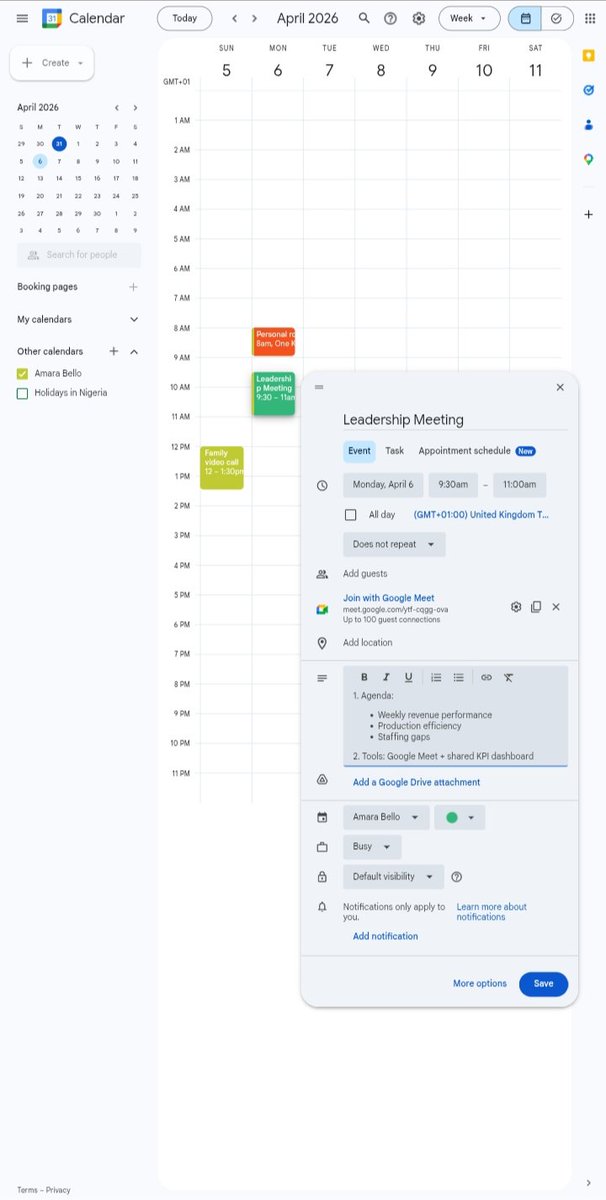This screenshot has height=1200, width=606.
Task: Open Google Tasks side panel icon
Action: click(589, 90)
